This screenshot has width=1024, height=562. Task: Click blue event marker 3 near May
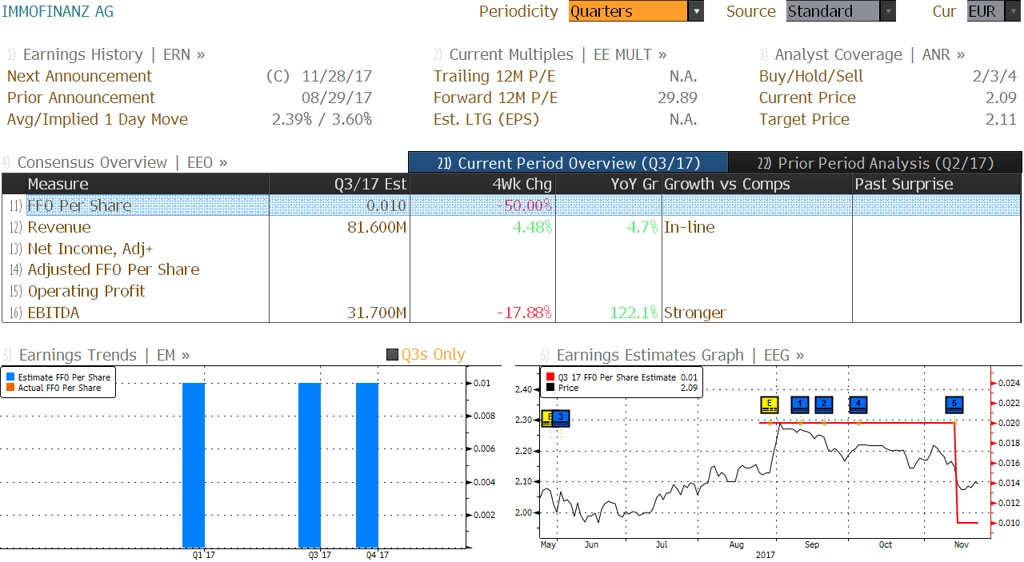561,418
